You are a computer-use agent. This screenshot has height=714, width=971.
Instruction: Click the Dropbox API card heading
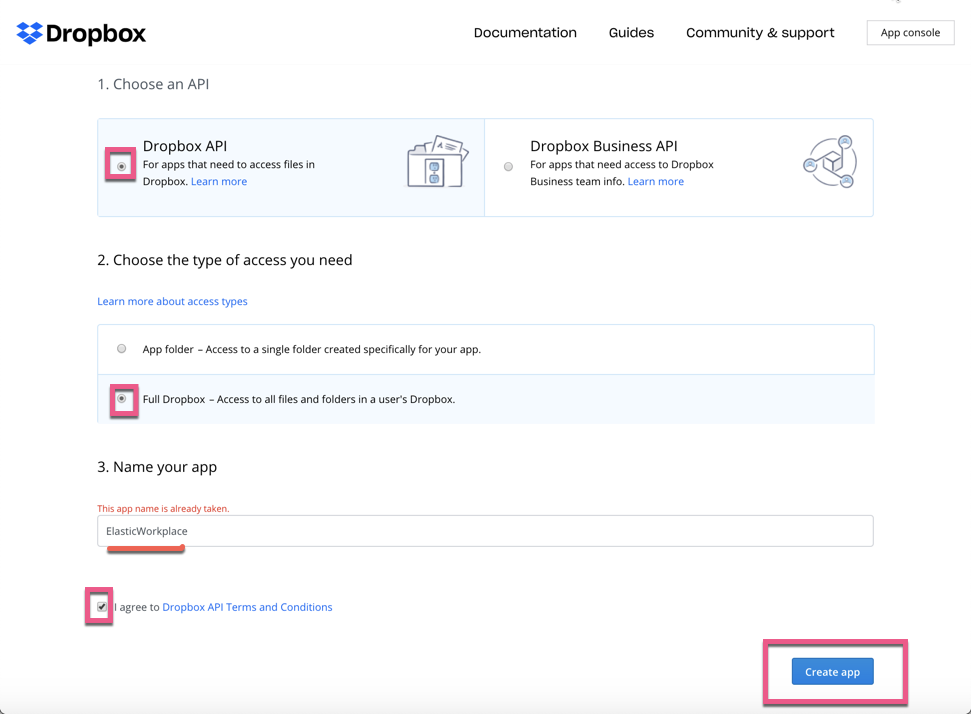(x=185, y=146)
